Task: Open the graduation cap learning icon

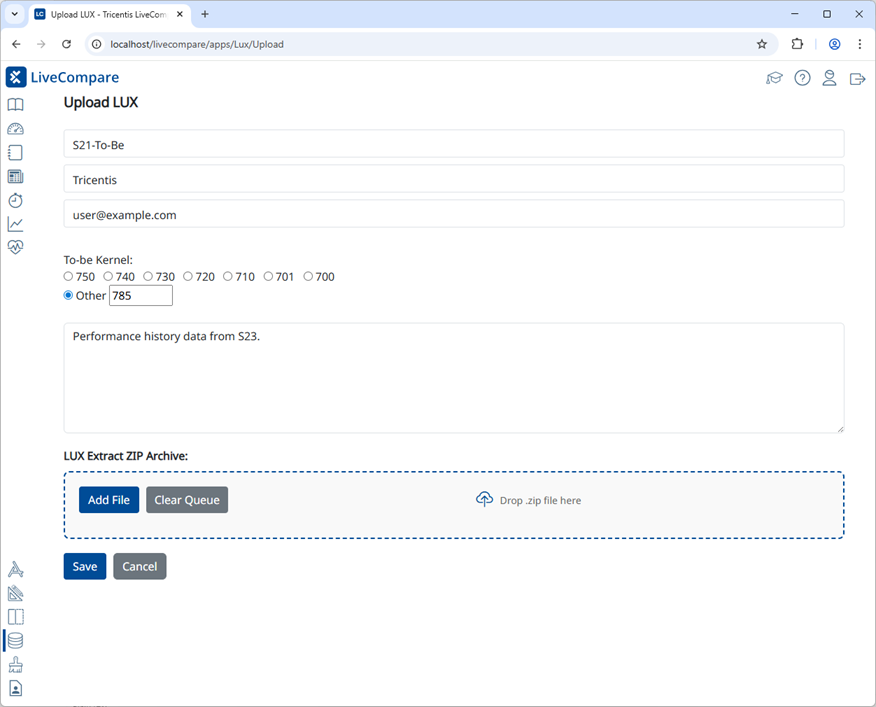Action: tap(774, 77)
